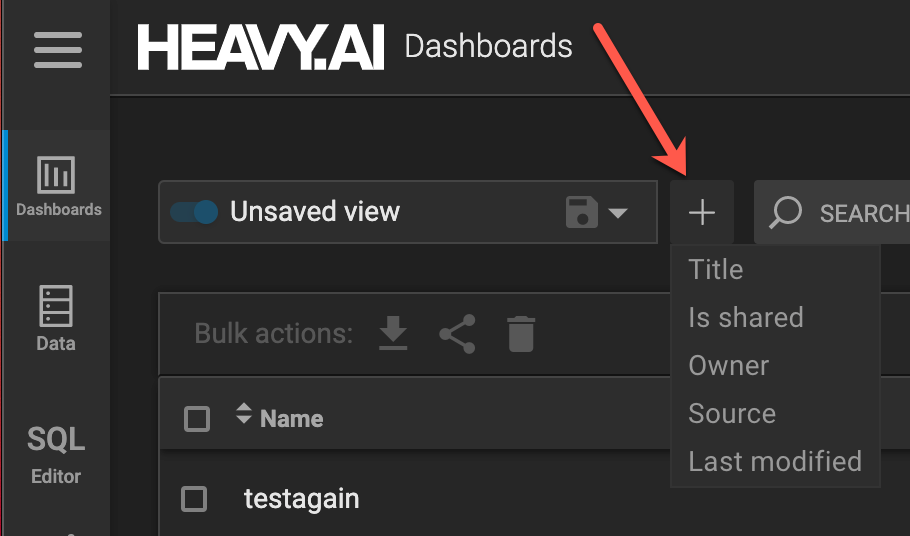Open the hamburger main menu
Image resolution: width=910 pixels, height=536 pixels.
[x=58, y=49]
